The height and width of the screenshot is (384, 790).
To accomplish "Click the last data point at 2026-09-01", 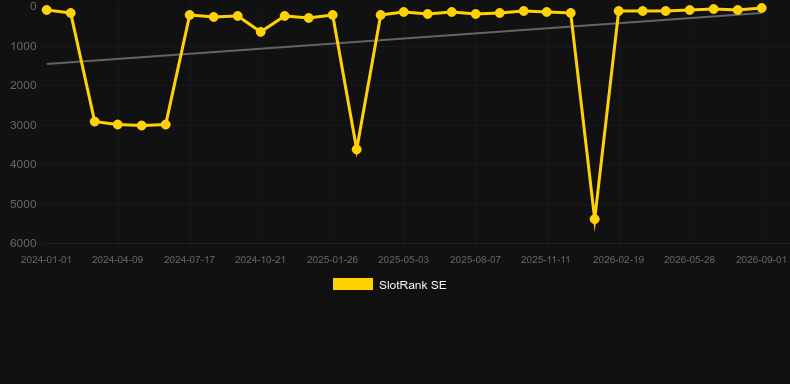I will pyautogui.click(x=761, y=8).
